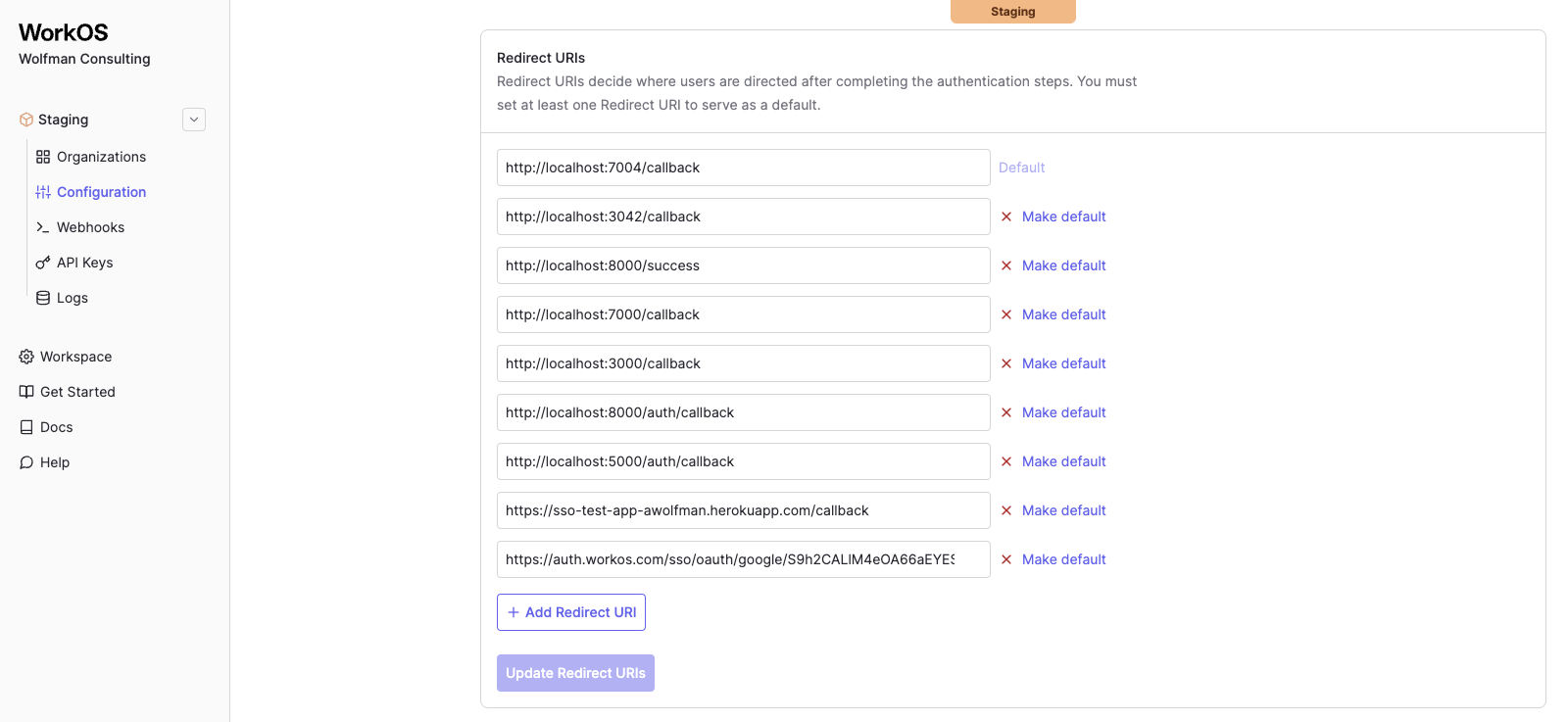The image size is (1568, 722).
Task: Click the Configuration sliders icon
Action: point(43,192)
